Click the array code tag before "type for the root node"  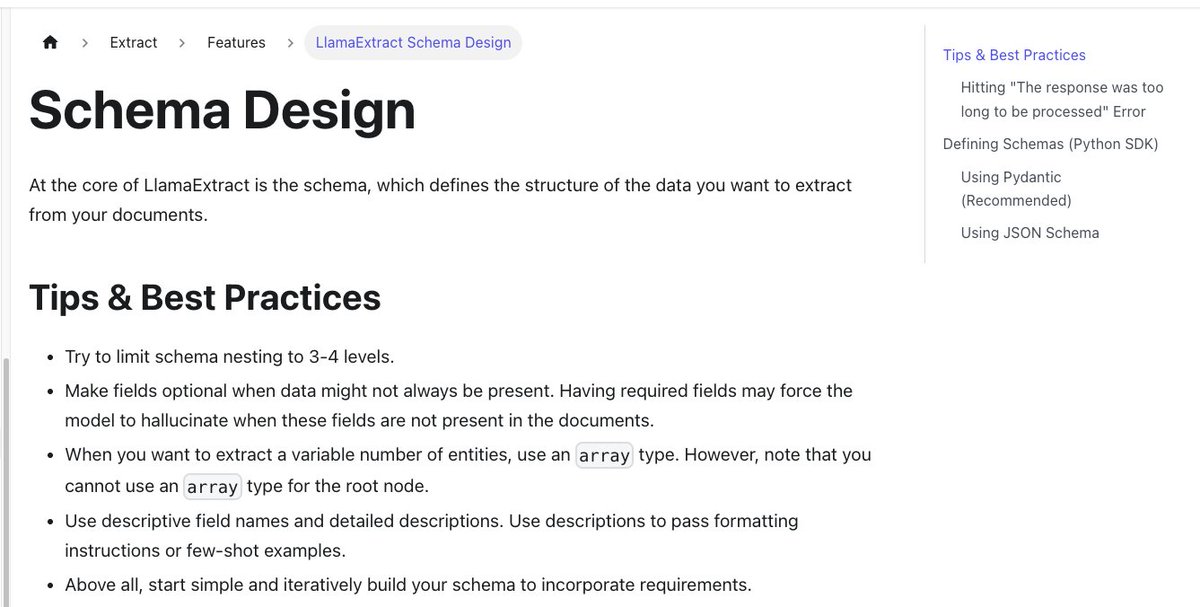[212, 487]
